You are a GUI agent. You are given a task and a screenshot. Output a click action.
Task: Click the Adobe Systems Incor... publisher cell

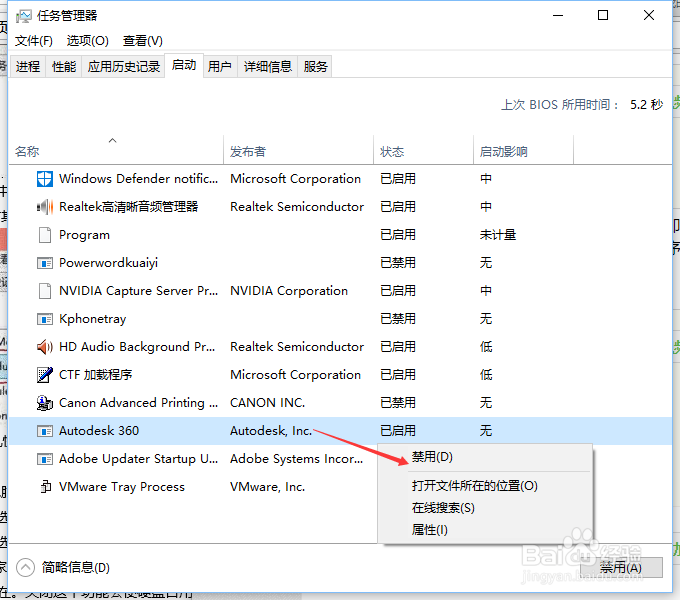[297, 459]
